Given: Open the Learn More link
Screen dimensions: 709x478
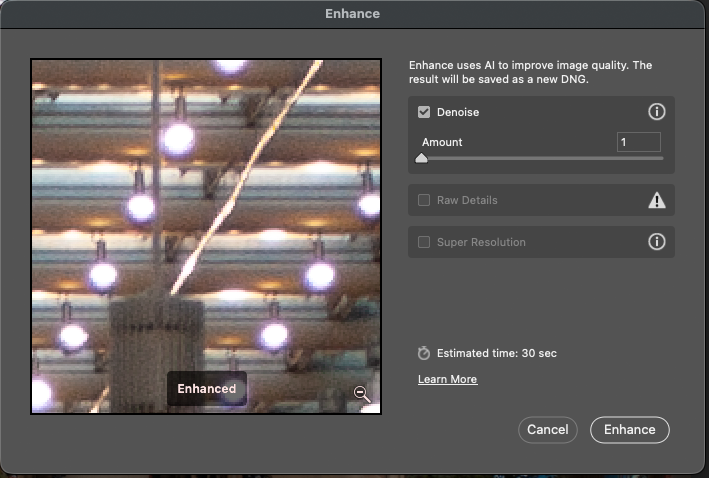Looking at the screenshot, I should click(447, 379).
